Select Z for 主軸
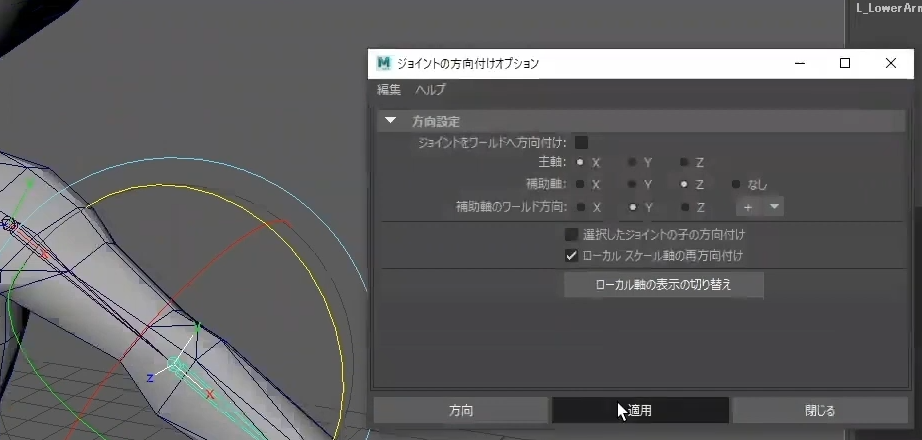 pos(684,162)
